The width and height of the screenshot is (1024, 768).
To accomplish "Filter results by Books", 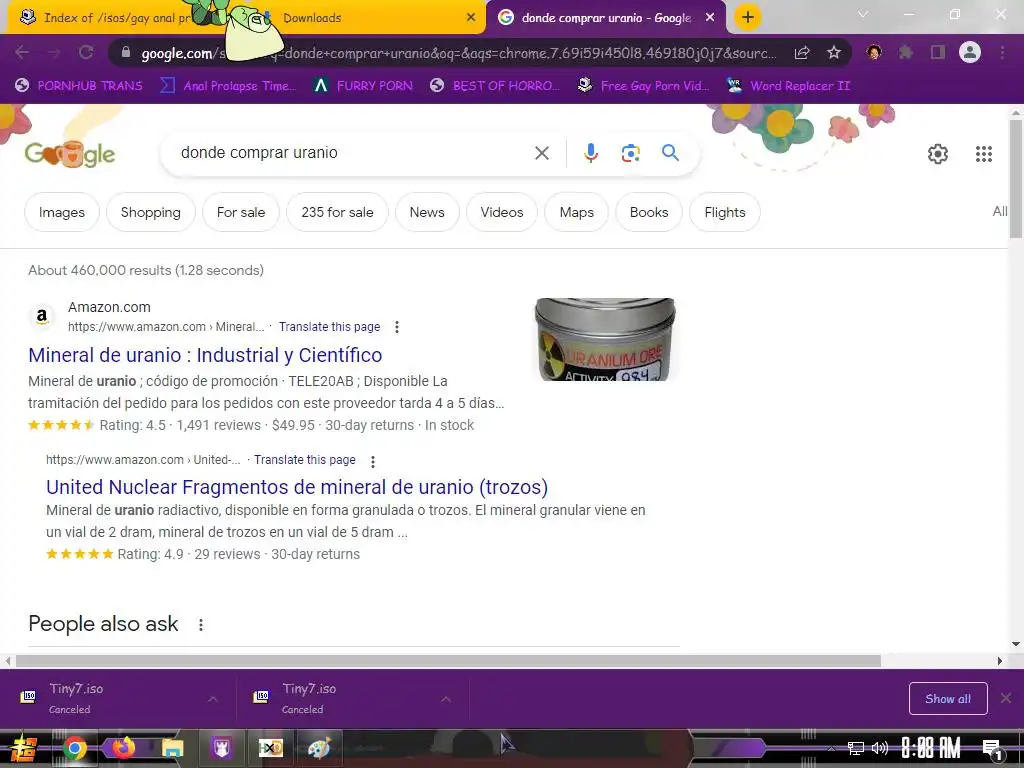I will click(649, 212).
